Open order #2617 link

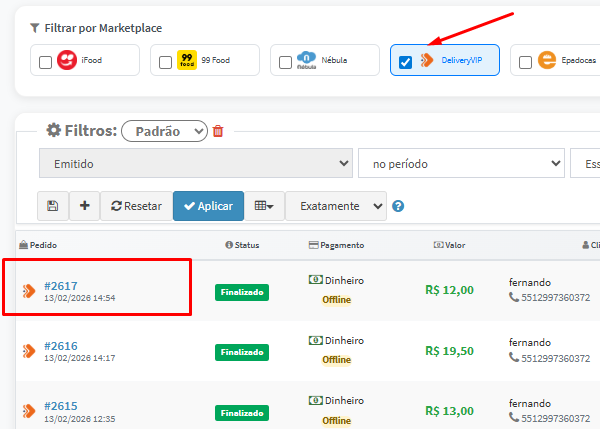(61, 286)
